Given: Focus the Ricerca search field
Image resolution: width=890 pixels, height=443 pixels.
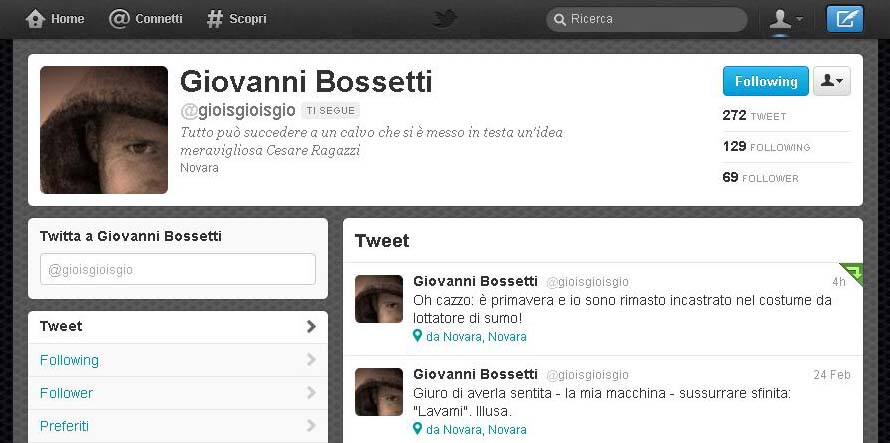Looking at the screenshot, I should click(x=646, y=19).
